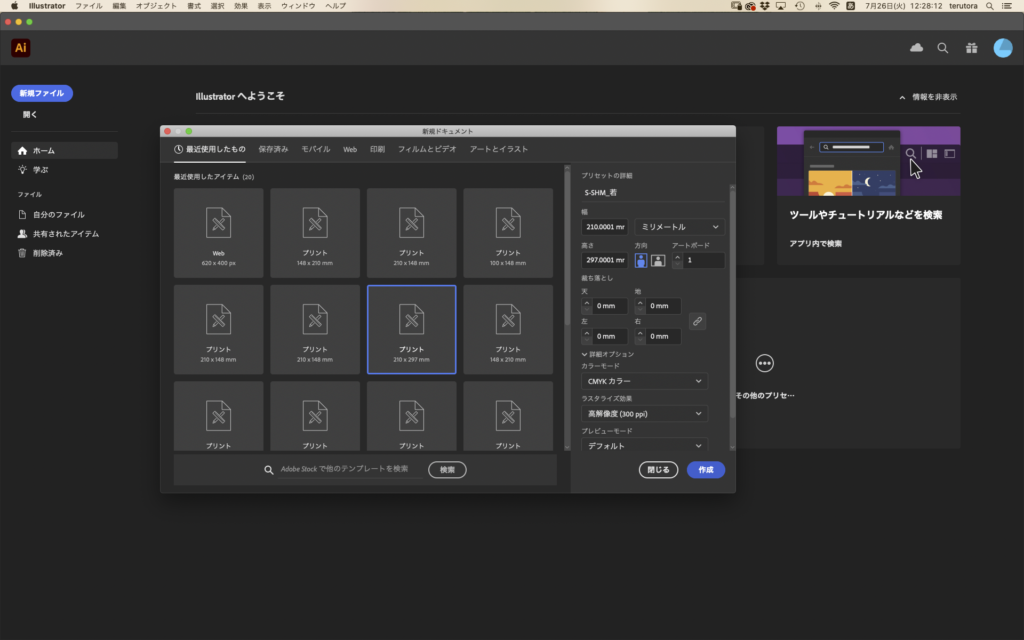Click the あ input source menu bar icon
This screenshot has width=1024, height=640.
(850, 6)
